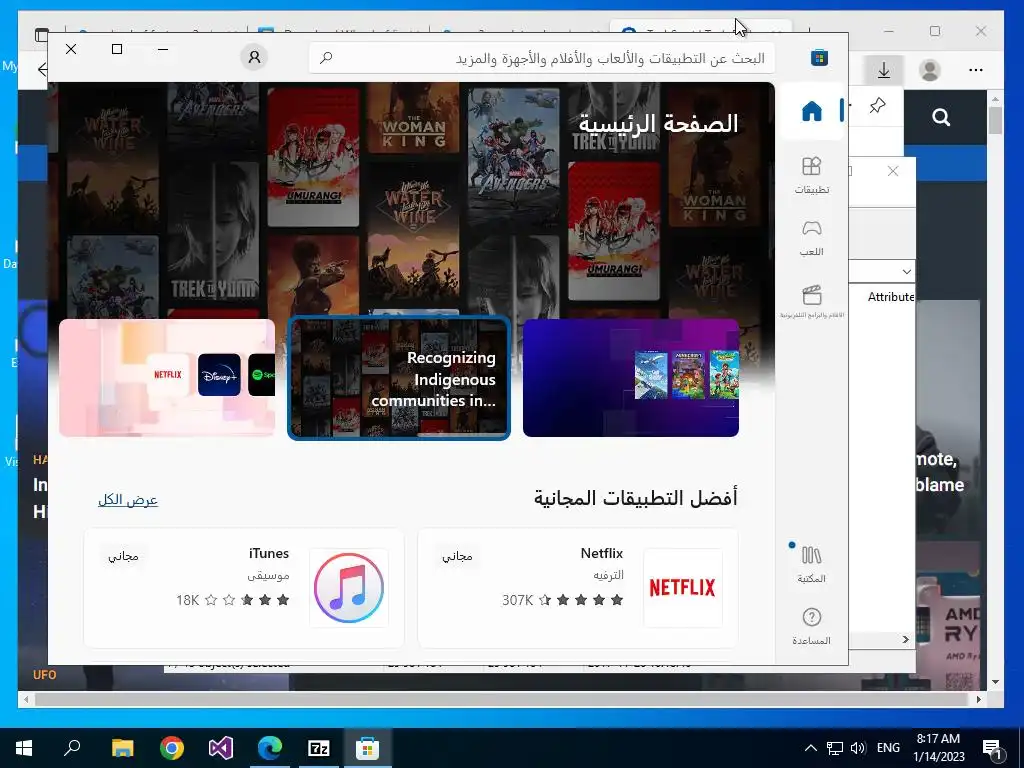Open the iTunes app card
This screenshot has width=1024, height=768.
244,588
